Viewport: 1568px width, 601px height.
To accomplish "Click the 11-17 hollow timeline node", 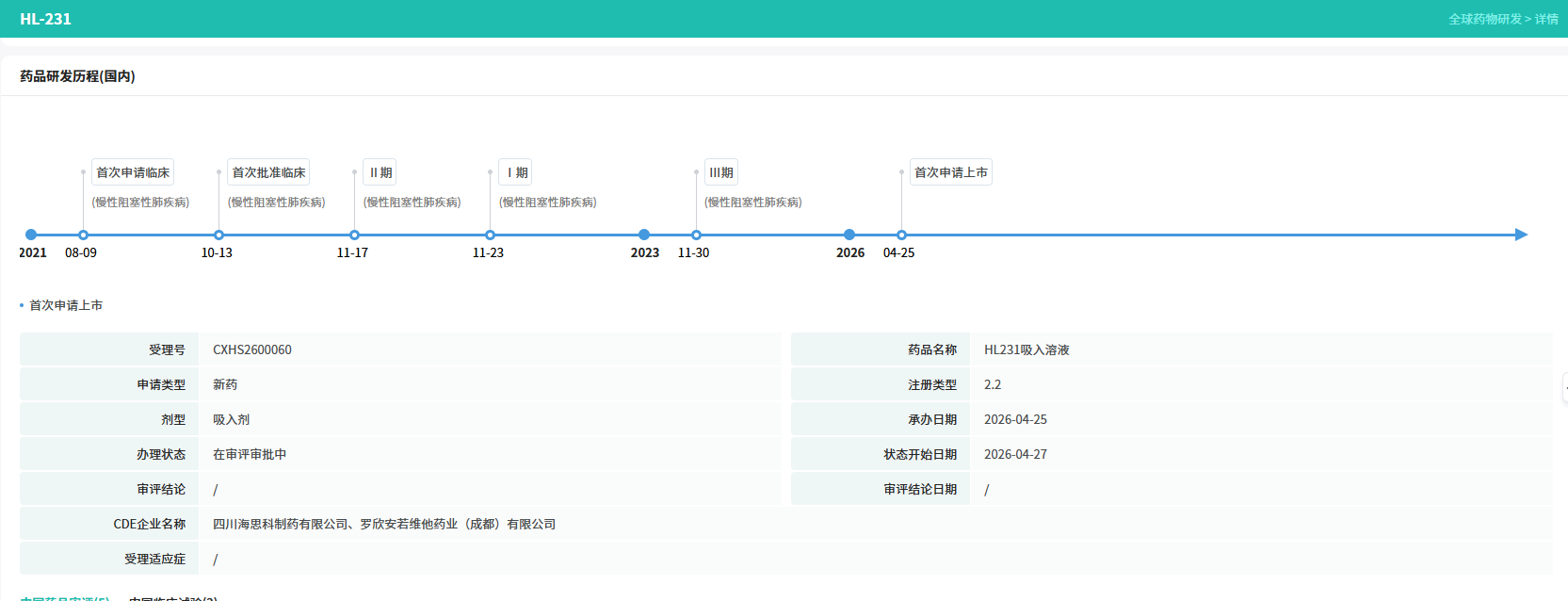I will [x=354, y=235].
